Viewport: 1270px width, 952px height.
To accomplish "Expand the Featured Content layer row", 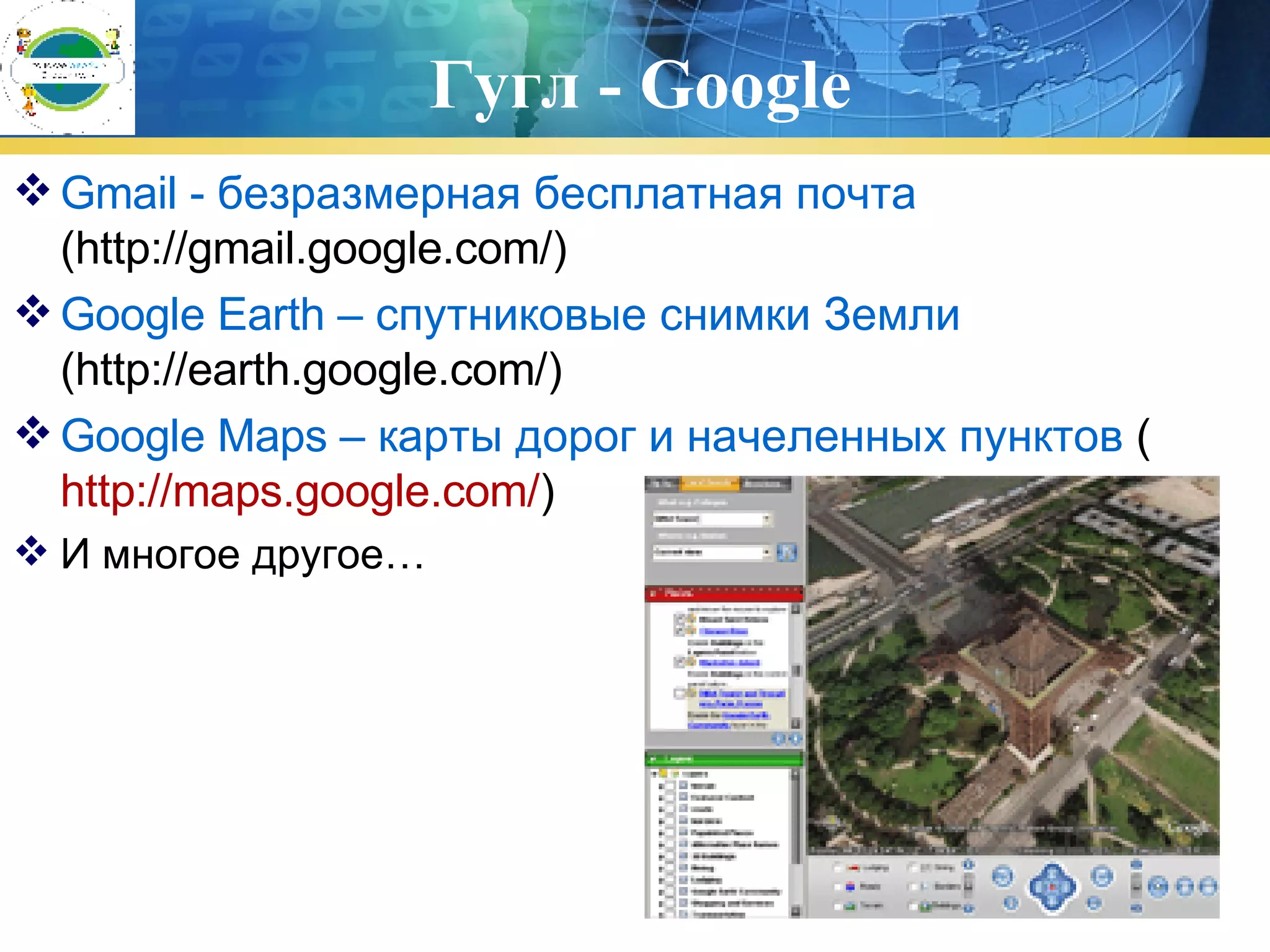I will point(660,798).
